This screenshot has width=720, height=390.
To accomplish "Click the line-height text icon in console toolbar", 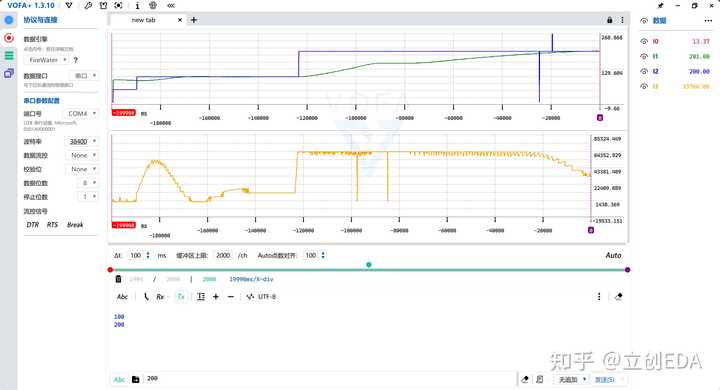I will (201, 297).
